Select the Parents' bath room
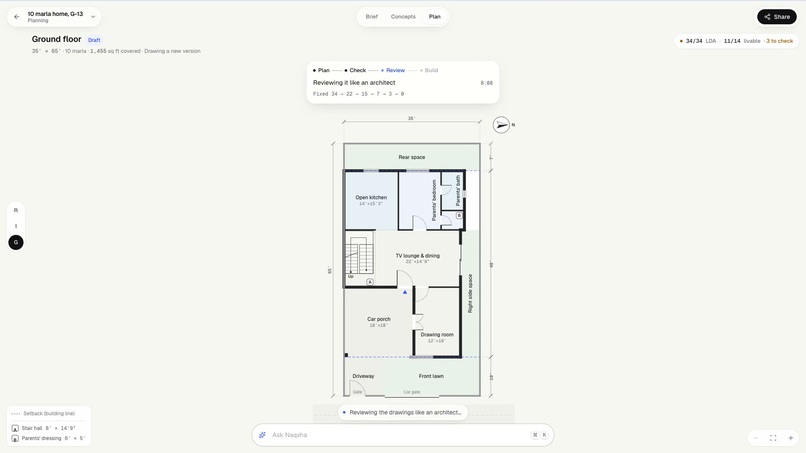Viewport: 806px width, 453px height. (x=452, y=191)
